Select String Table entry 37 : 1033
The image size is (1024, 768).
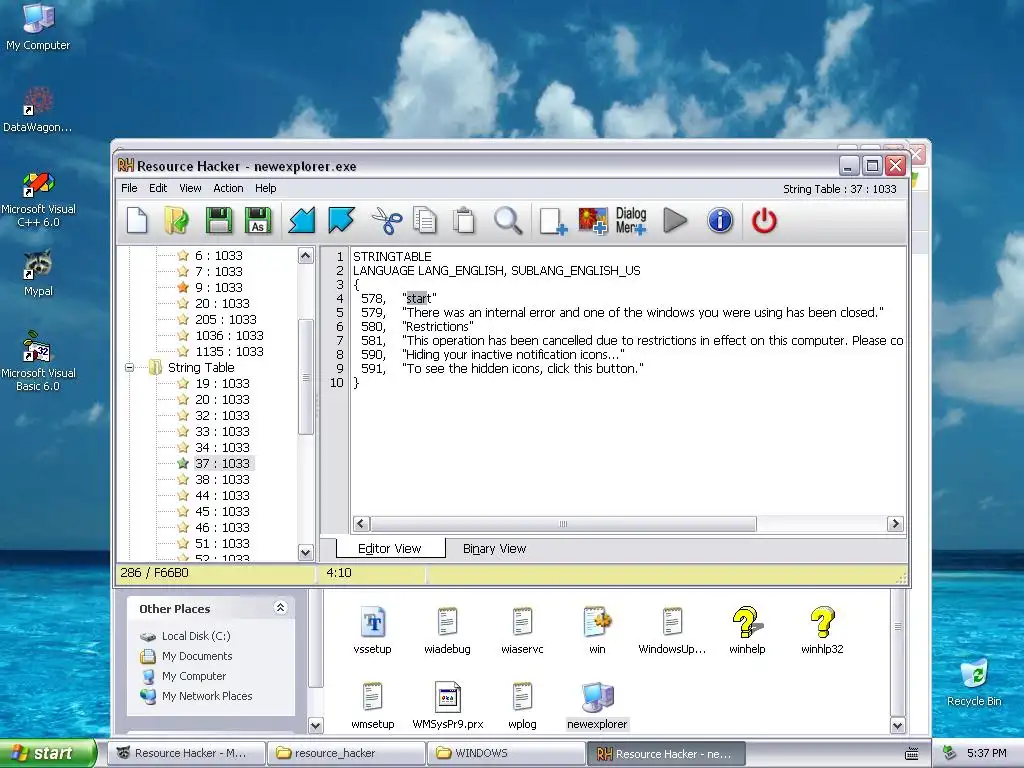[x=222, y=464]
